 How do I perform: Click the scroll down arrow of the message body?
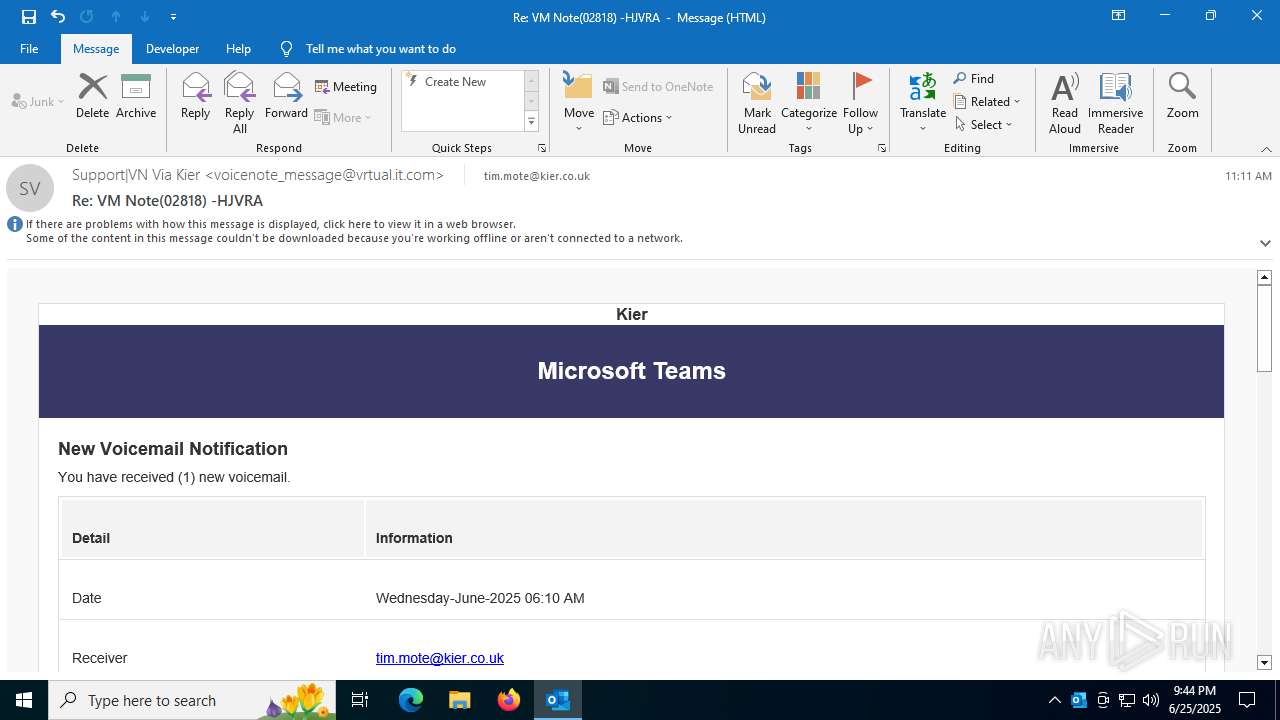point(1264,662)
